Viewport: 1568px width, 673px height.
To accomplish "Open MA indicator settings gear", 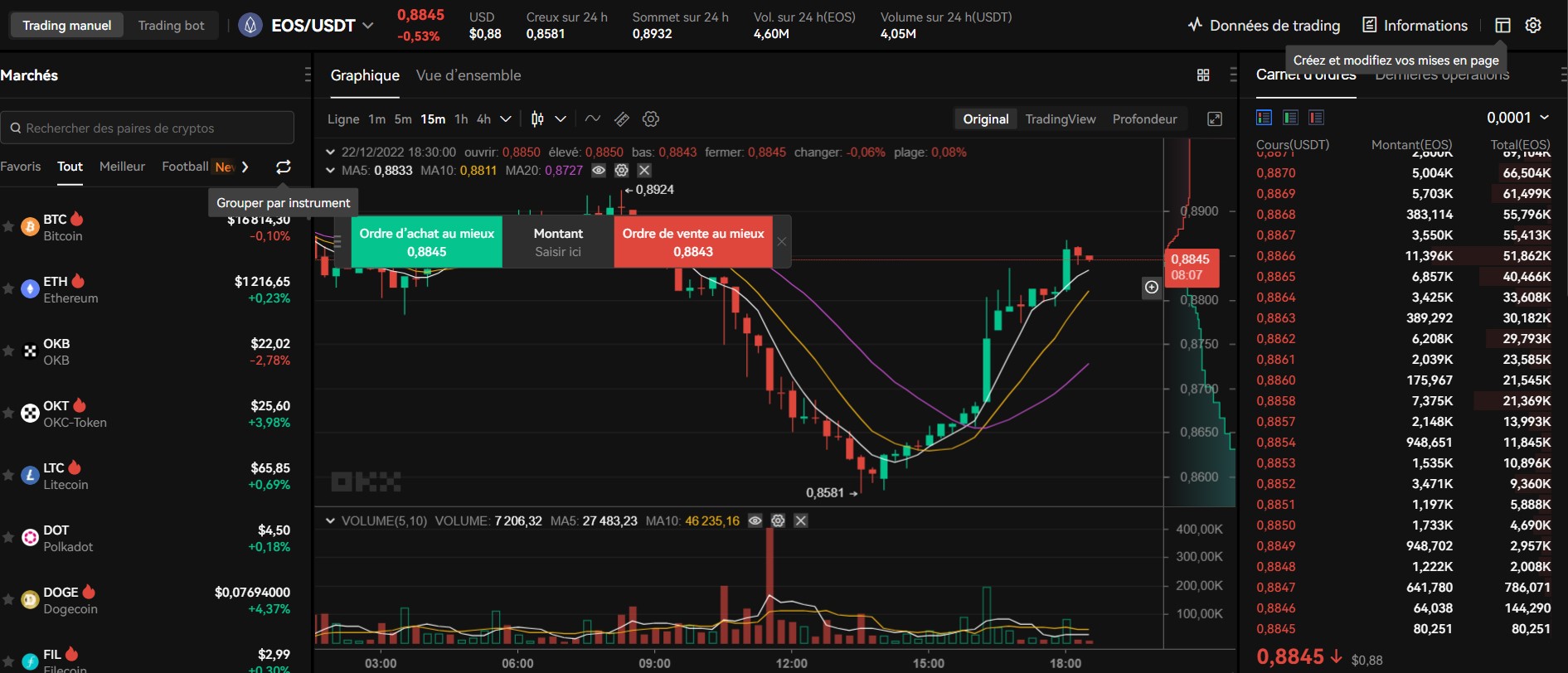I will 621,171.
